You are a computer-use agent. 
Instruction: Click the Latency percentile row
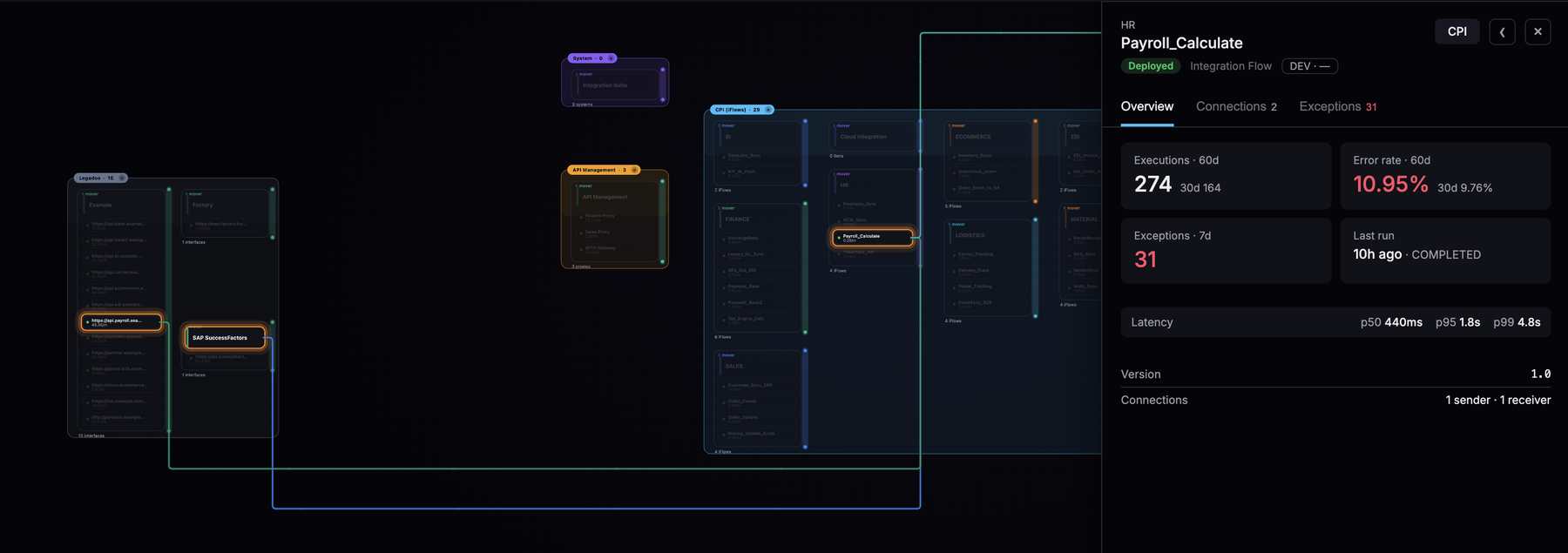click(x=1335, y=322)
